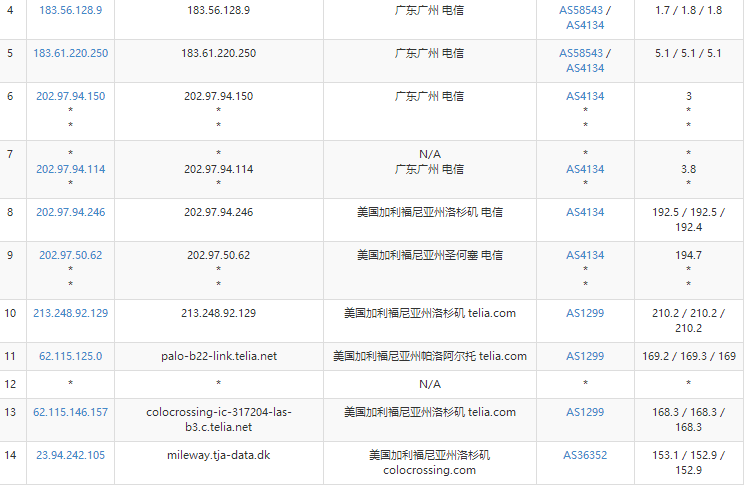Select hostname mileway.tja-data.dk
Viewport: 746px width, 486px height.
coord(219,455)
